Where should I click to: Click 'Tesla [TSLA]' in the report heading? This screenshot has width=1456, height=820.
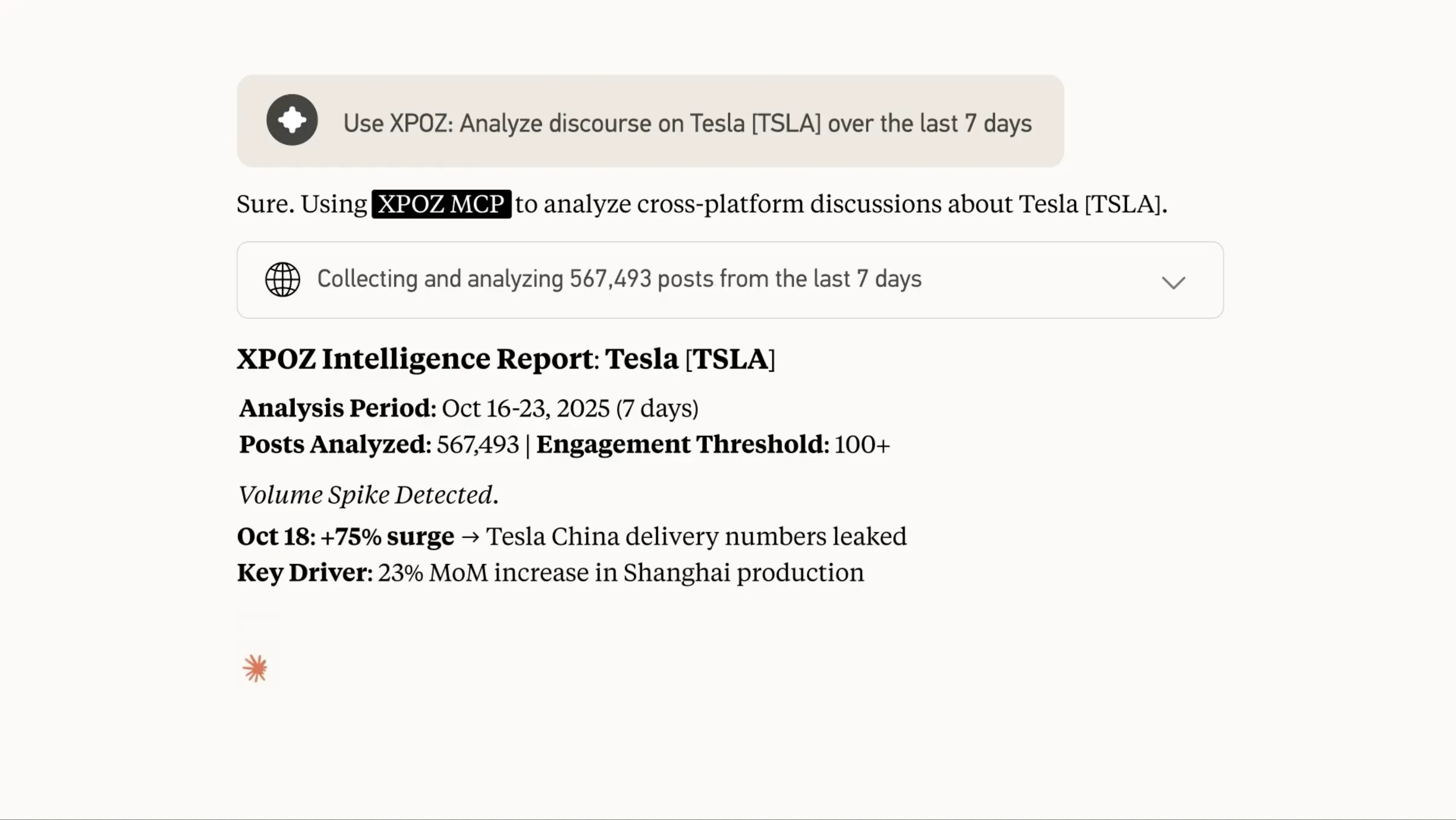(690, 359)
